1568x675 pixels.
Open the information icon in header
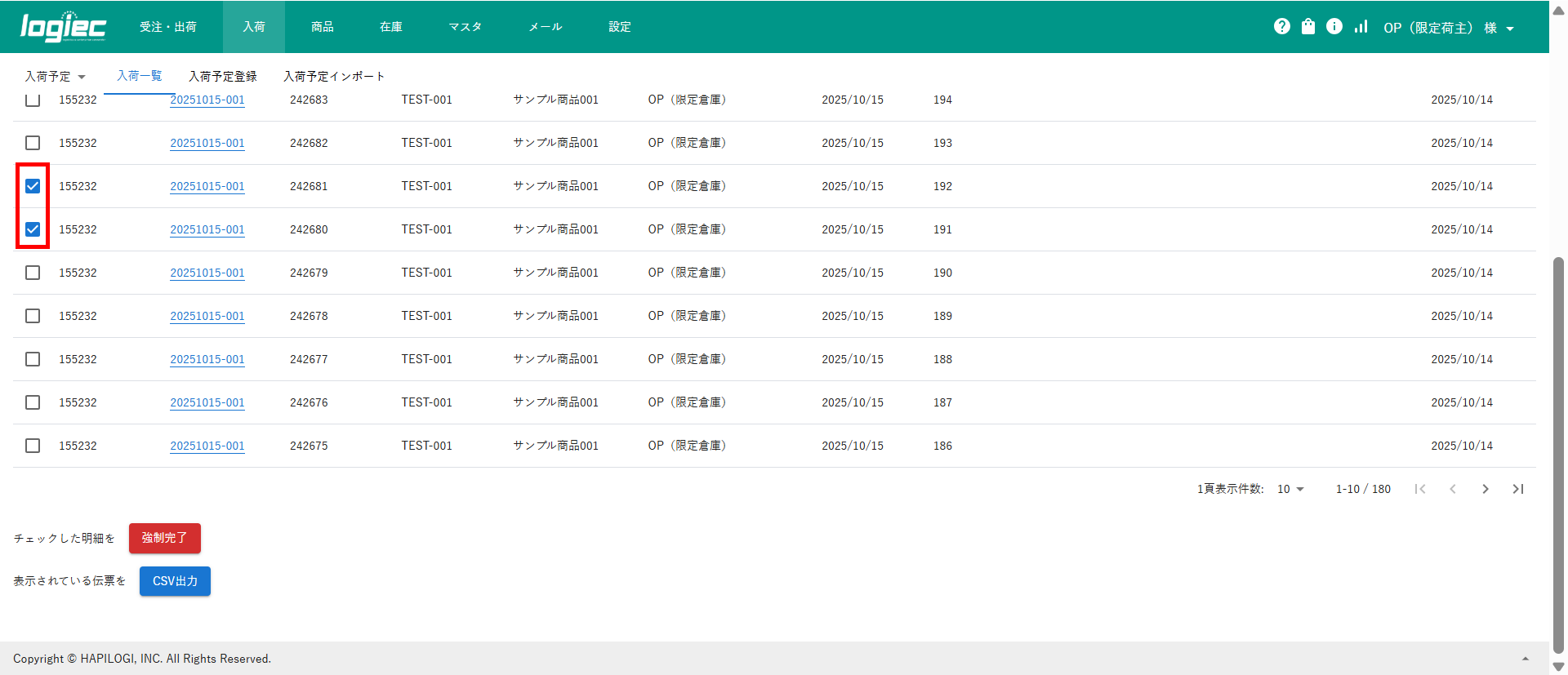tap(1334, 27)
